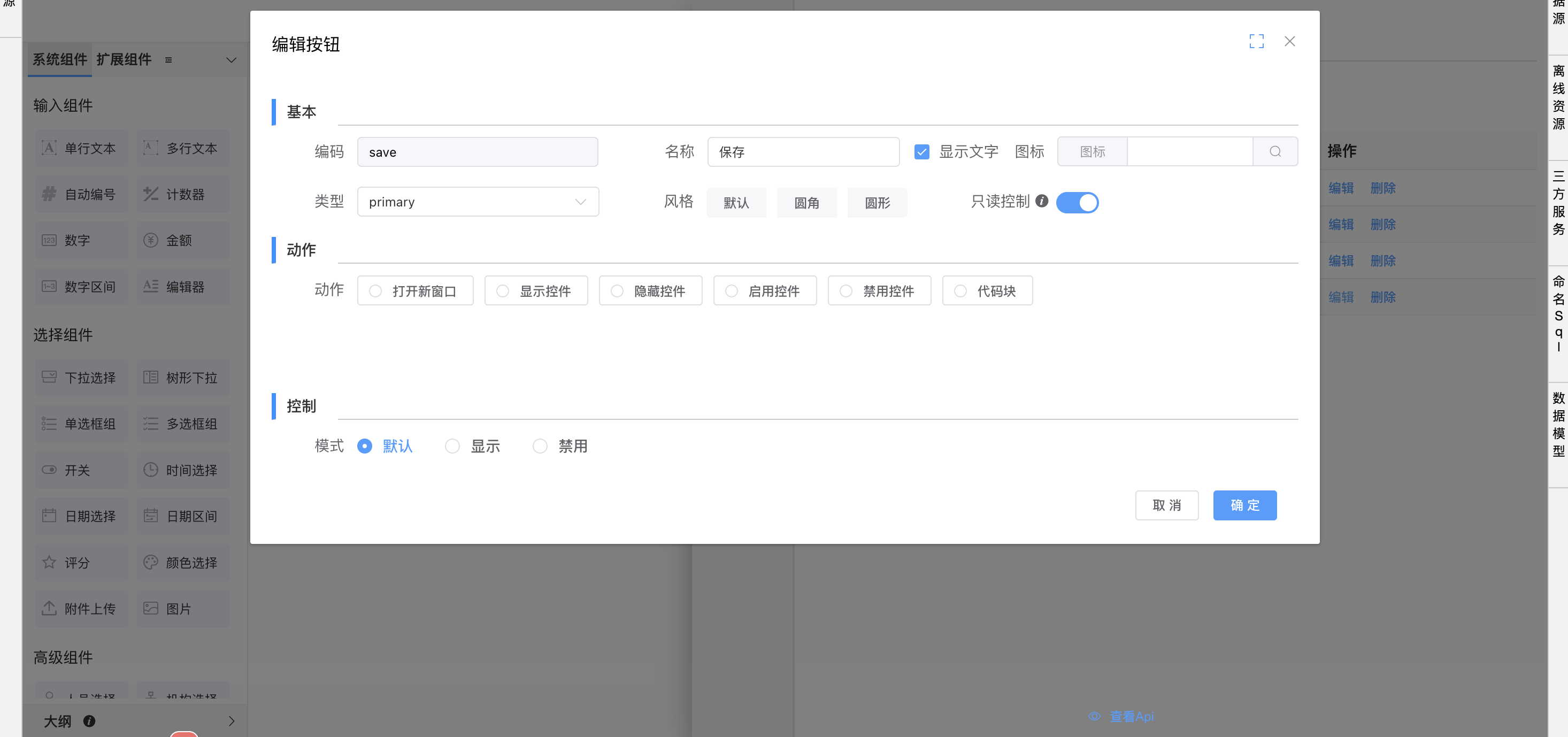Select 禁用 mode radio option
This screenshot has height=737, width=1568.
point(540,446)
